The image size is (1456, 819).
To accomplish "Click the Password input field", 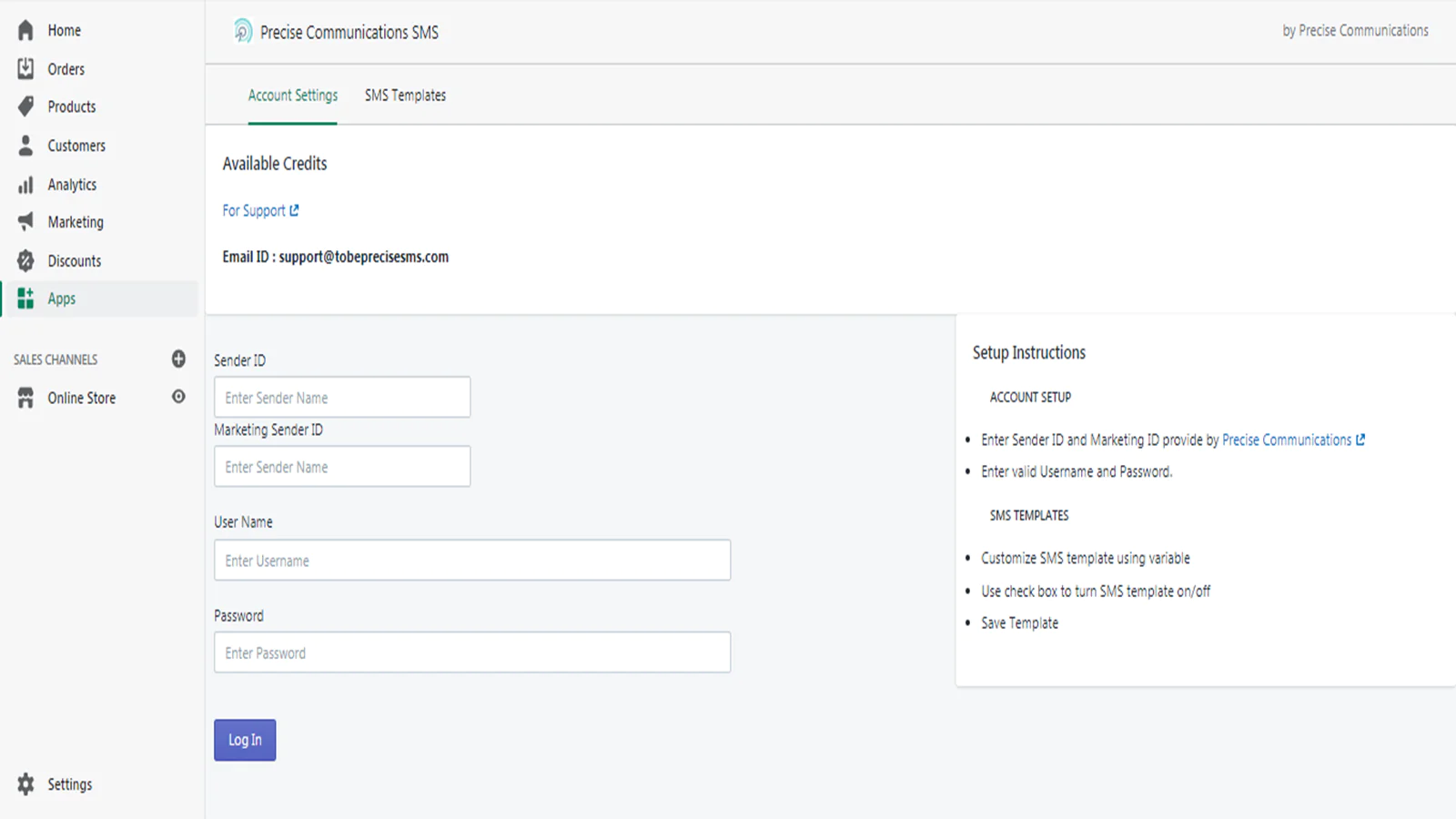I will pos(472,652).
